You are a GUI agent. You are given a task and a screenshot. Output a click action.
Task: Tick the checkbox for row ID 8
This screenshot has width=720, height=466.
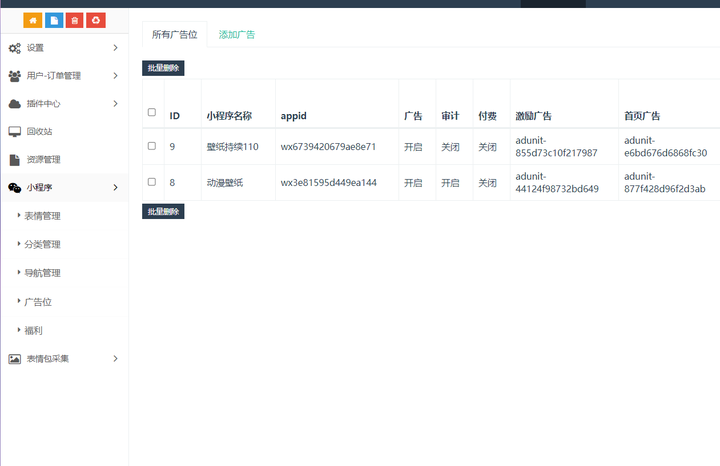point(152,182)
